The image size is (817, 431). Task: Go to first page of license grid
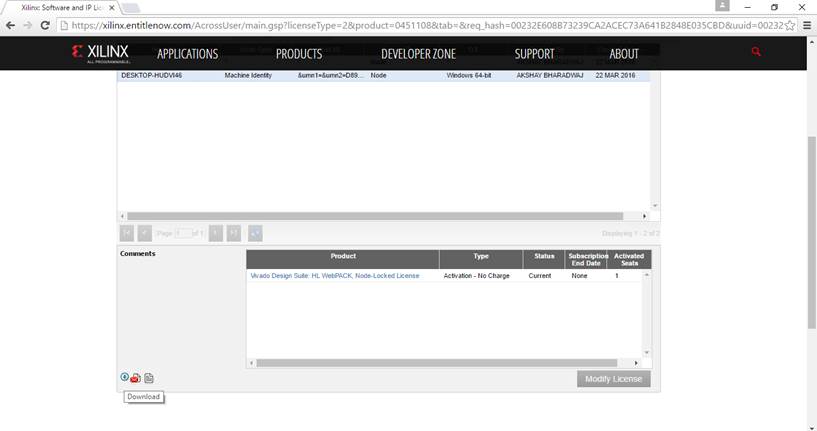point(127,233)
